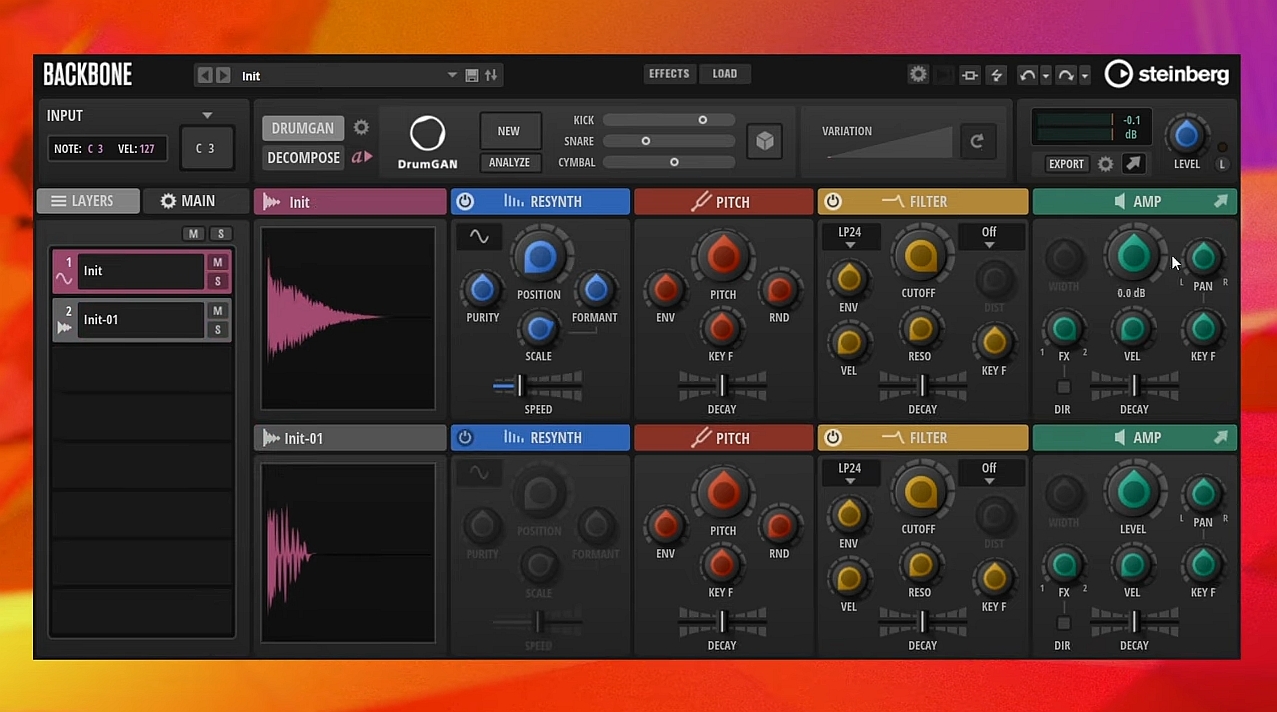
Task: Toggle Filter power for Init-01 layer
Action: click(x=832, y=437)
